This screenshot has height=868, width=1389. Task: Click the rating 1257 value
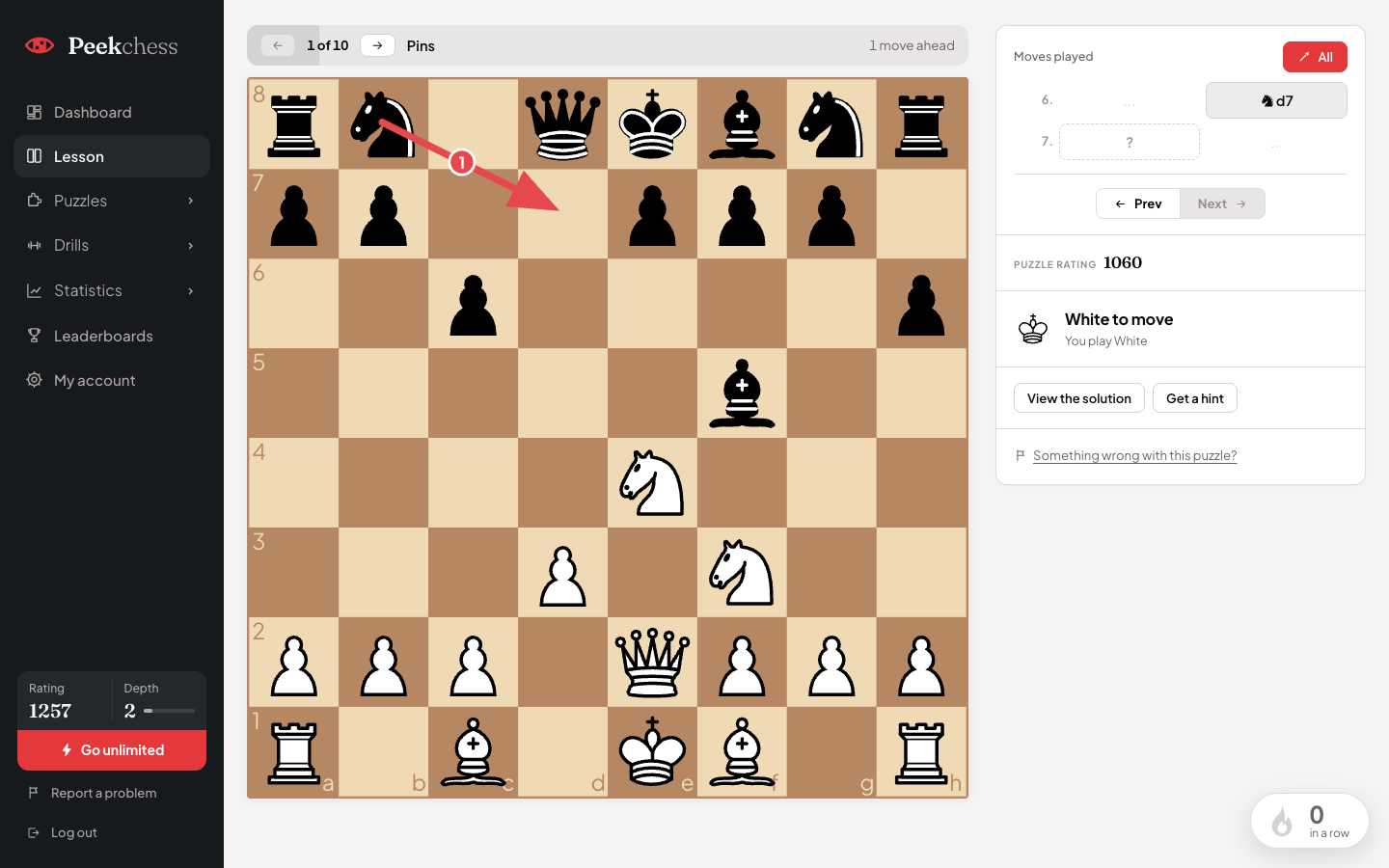pyautogui.click(x=50, y=711)
